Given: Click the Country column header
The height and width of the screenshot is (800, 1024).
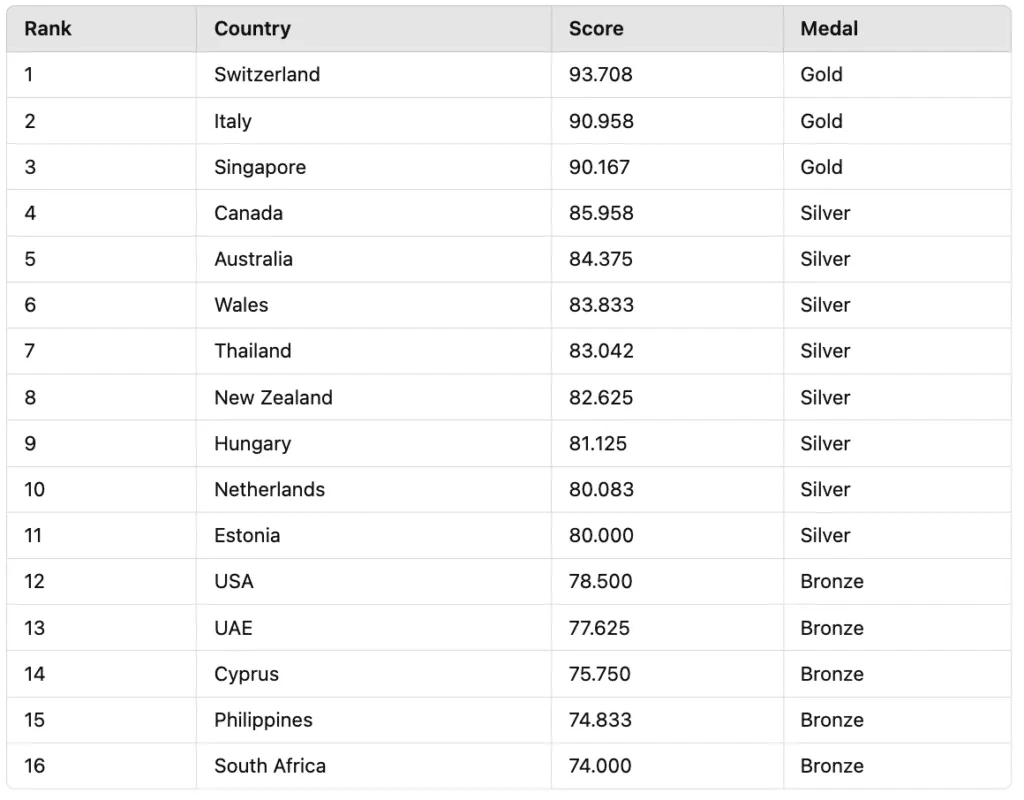Looking at the screenshot, I should [252, 29].
